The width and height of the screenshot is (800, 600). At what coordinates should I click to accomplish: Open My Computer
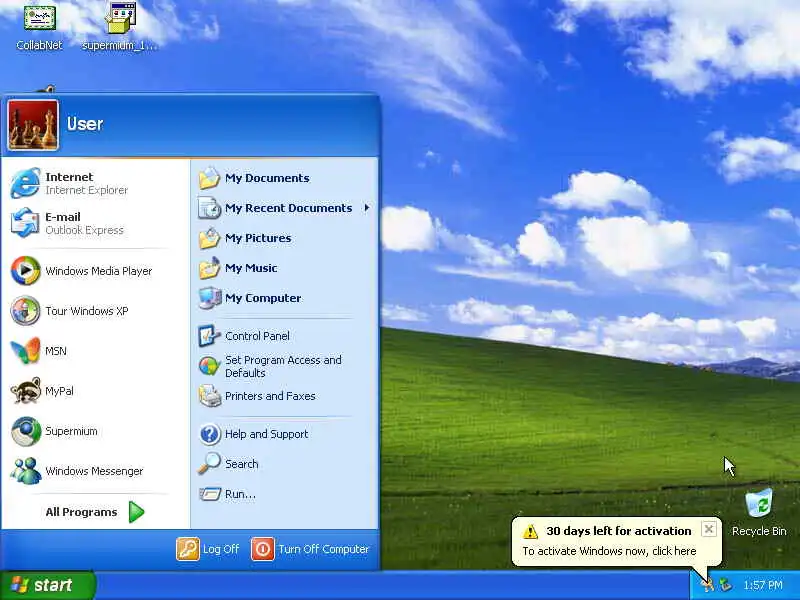tap(285, 298)
